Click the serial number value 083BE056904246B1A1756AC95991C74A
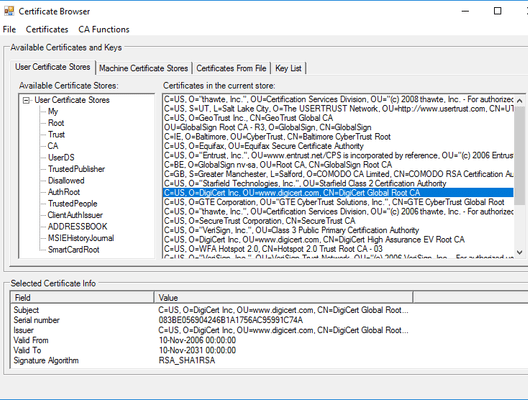The height and width of the screenshot is (400, 528). pyautogui.click(x=231, y=320)
